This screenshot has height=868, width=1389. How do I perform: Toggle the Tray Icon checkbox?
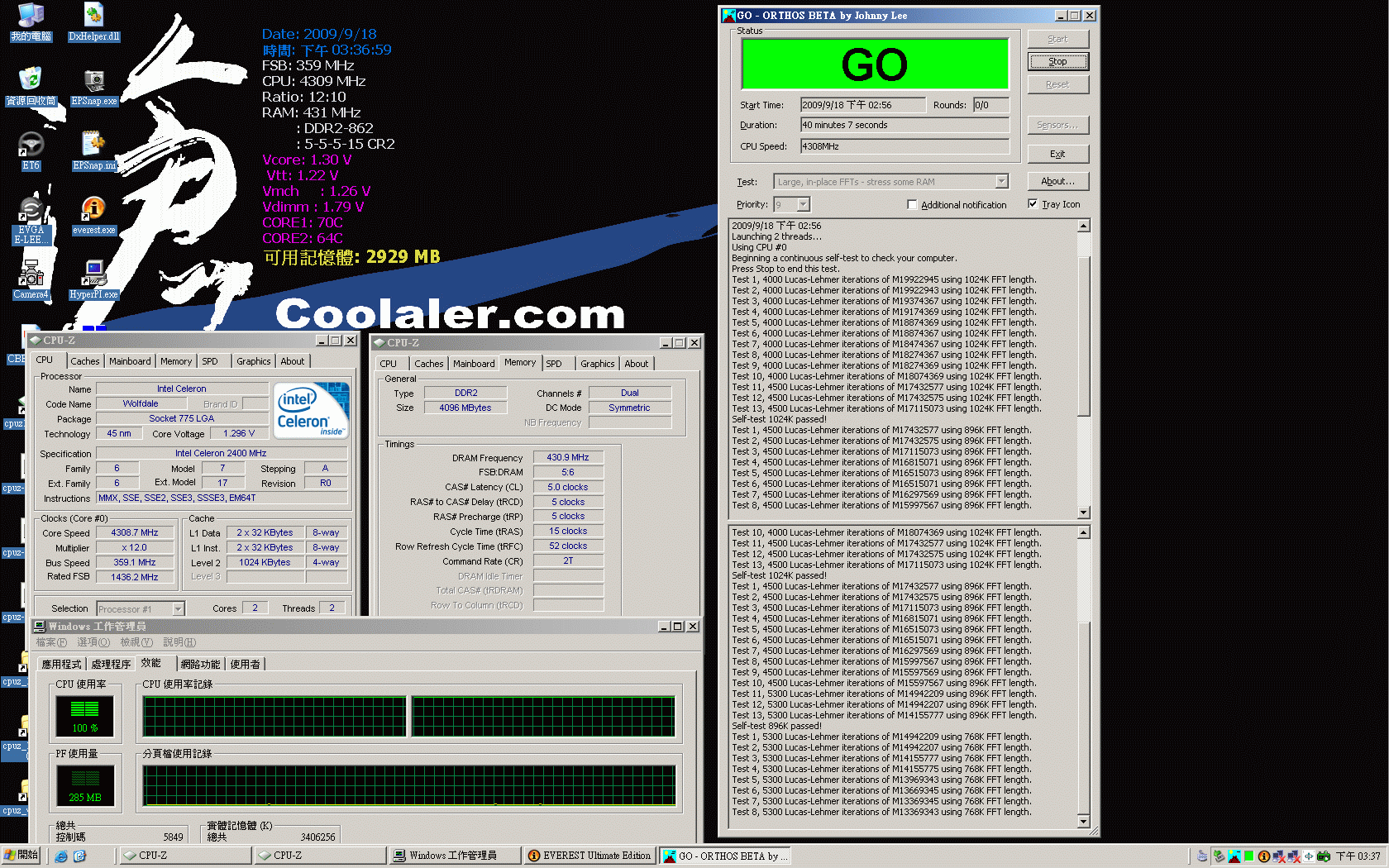[1033, 203]
